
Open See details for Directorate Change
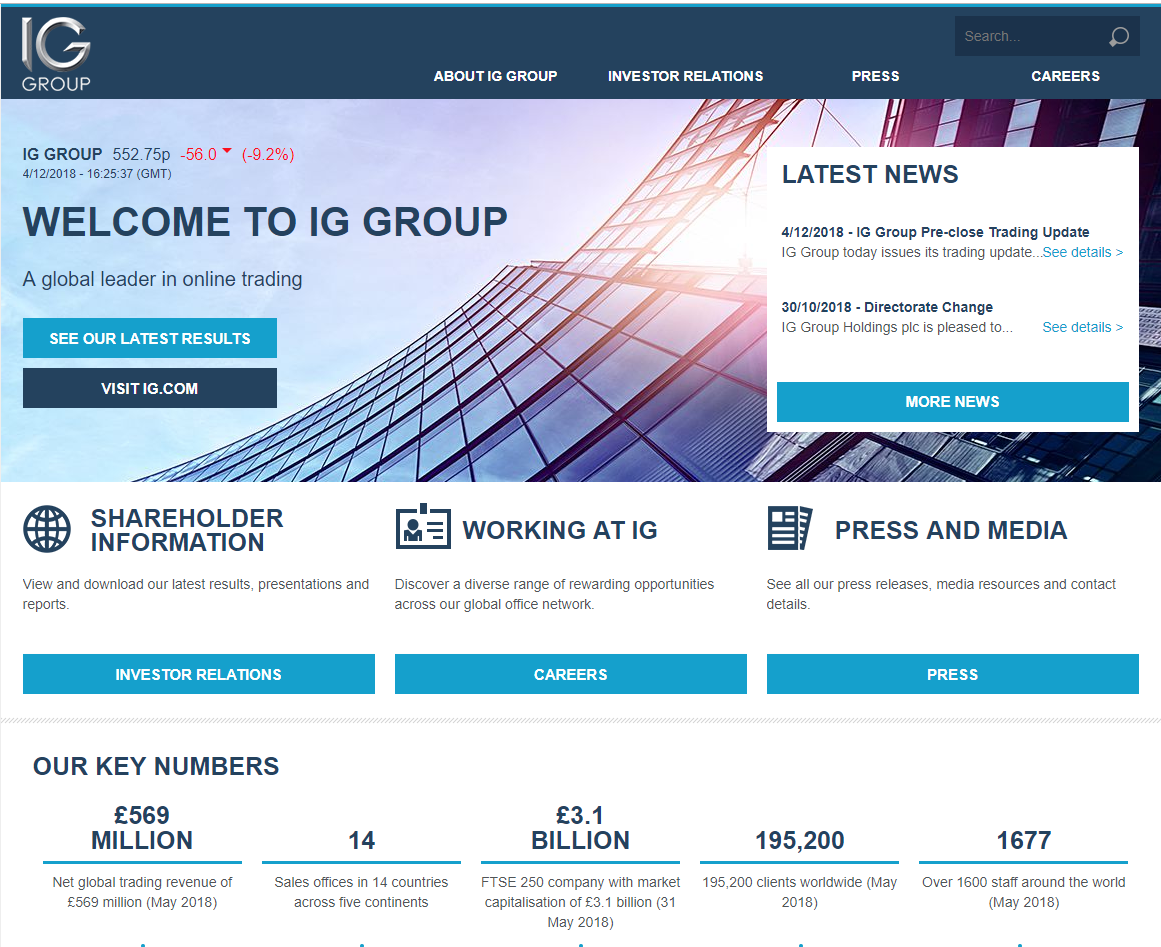click(x=1083, y=327)
